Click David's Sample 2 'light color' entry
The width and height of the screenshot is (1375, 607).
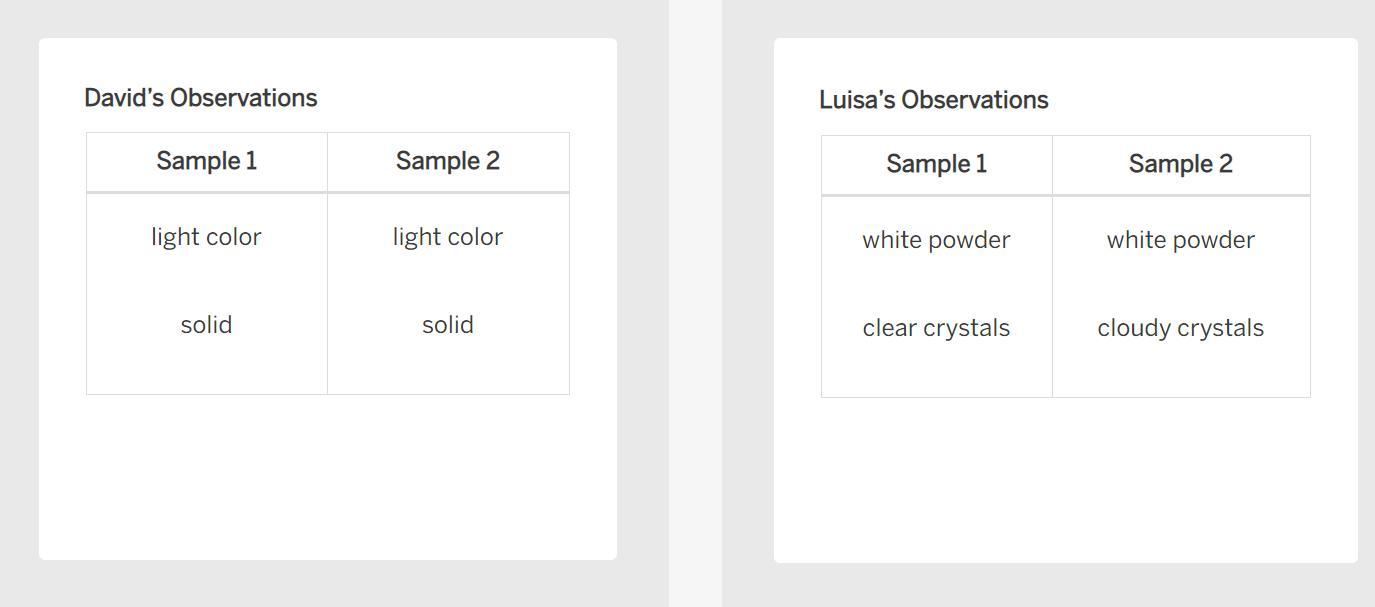point(447,237)
